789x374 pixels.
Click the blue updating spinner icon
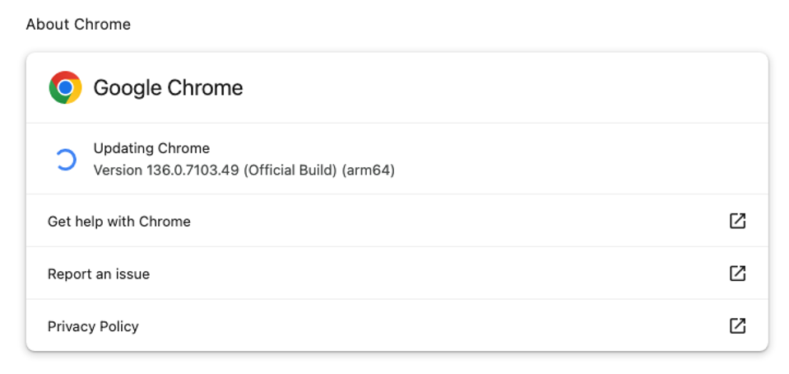pos(66,160)
